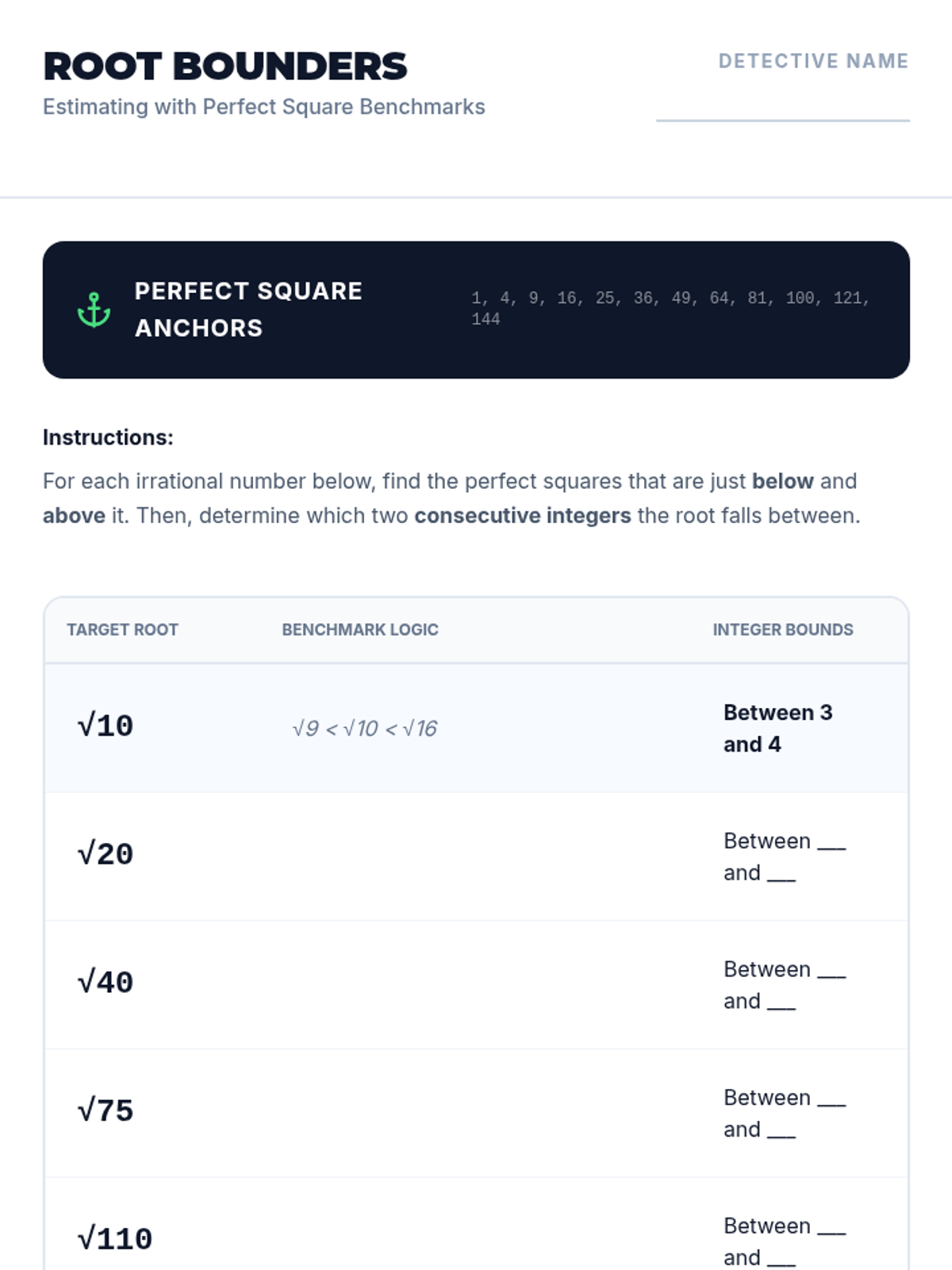Click the √9 < √10 < √16 example

365,729
